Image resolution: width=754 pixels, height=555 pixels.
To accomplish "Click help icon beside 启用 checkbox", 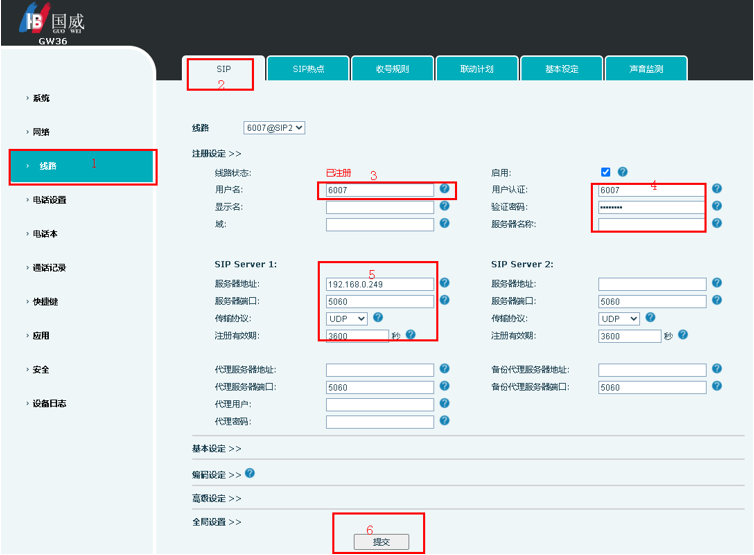I will click(623, 172).
